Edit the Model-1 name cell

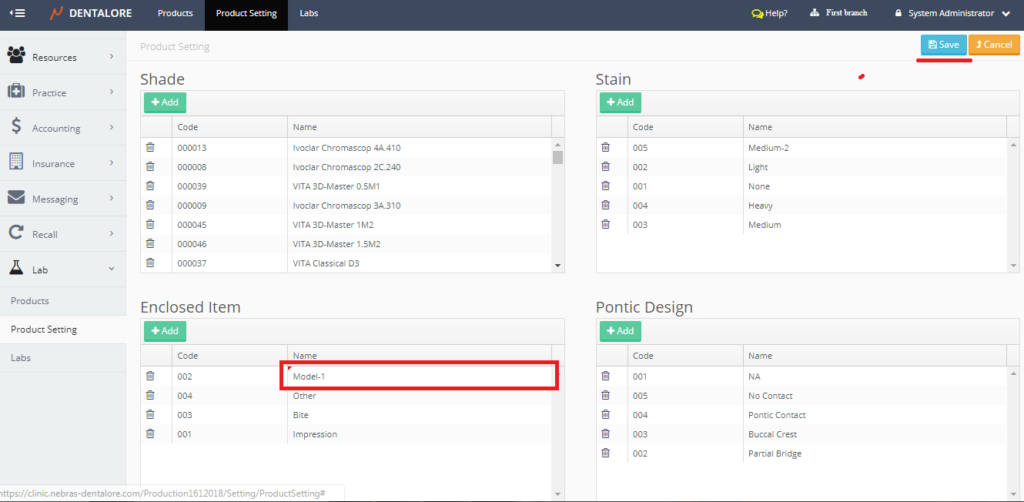[x=419, y=377]
